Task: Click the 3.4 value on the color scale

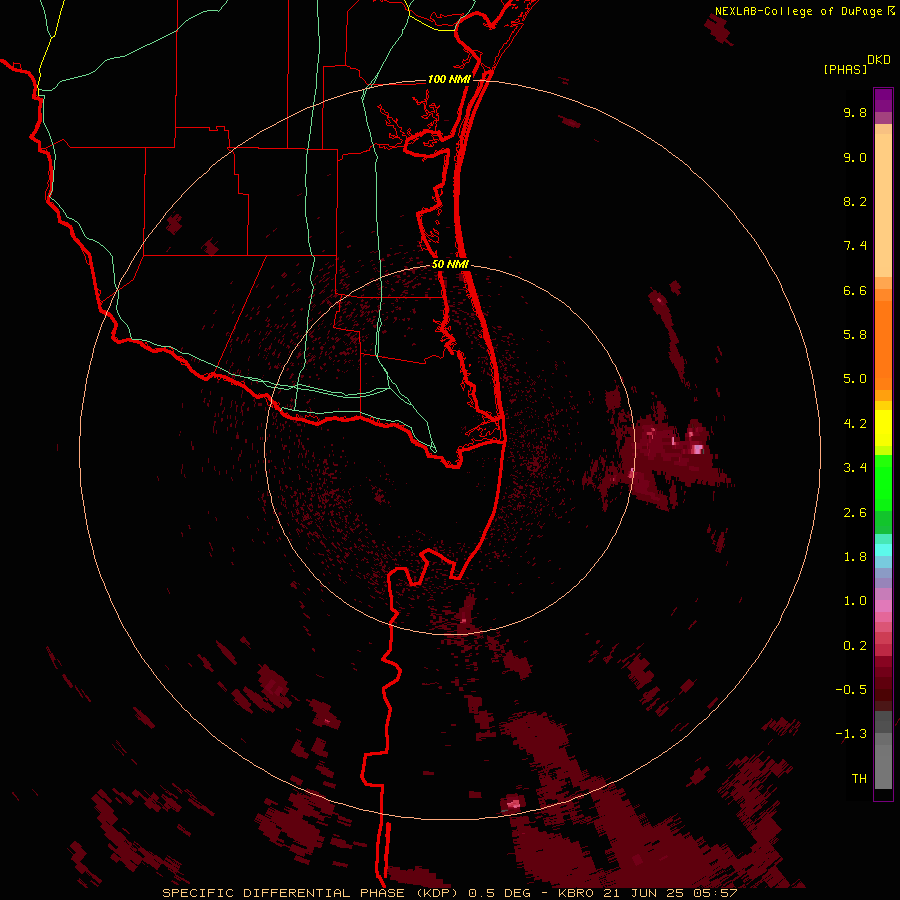Action: (855, 468)
